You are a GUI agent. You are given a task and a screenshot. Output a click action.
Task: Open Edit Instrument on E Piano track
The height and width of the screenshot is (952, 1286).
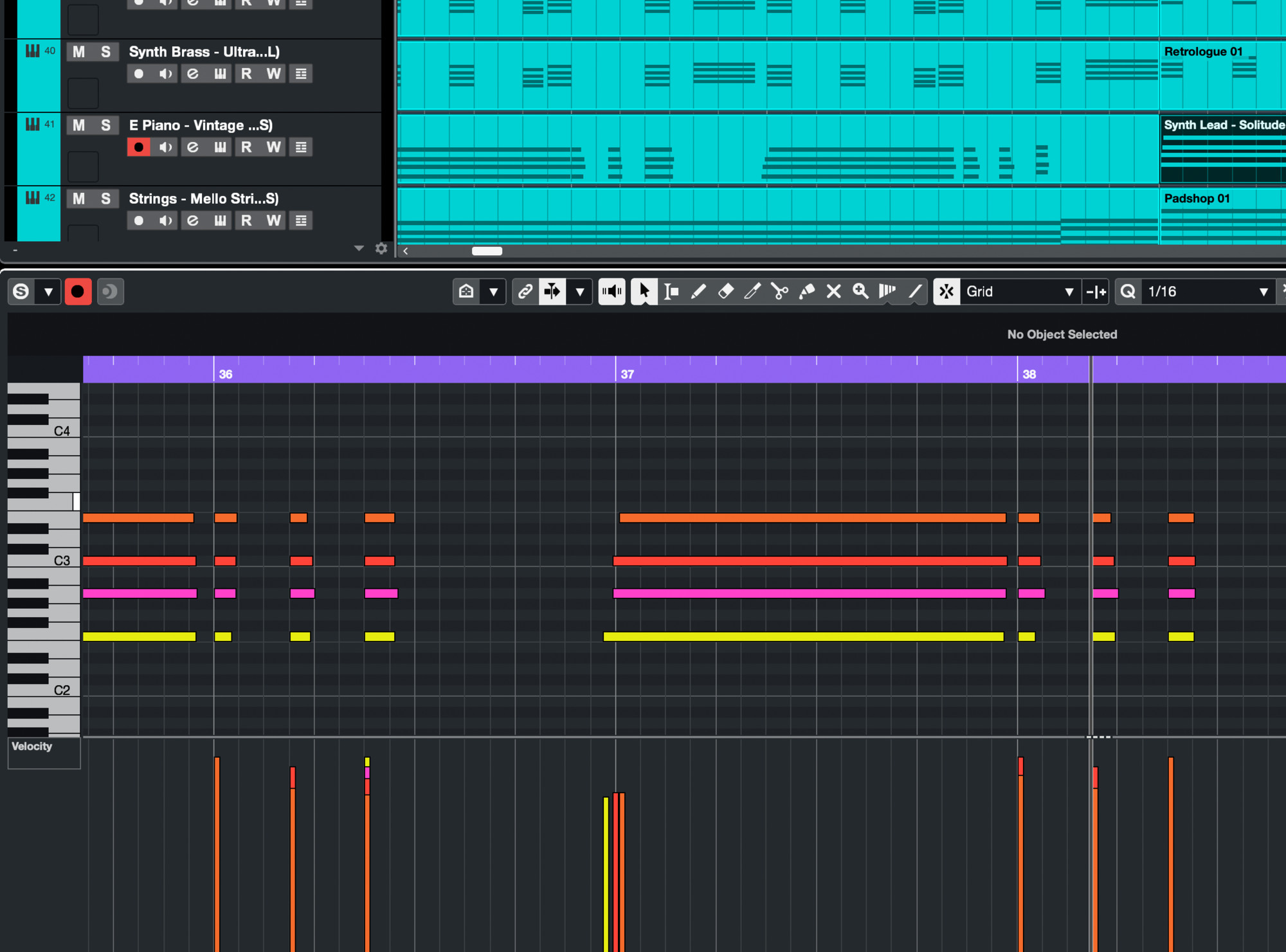click(x=220, y=147)
